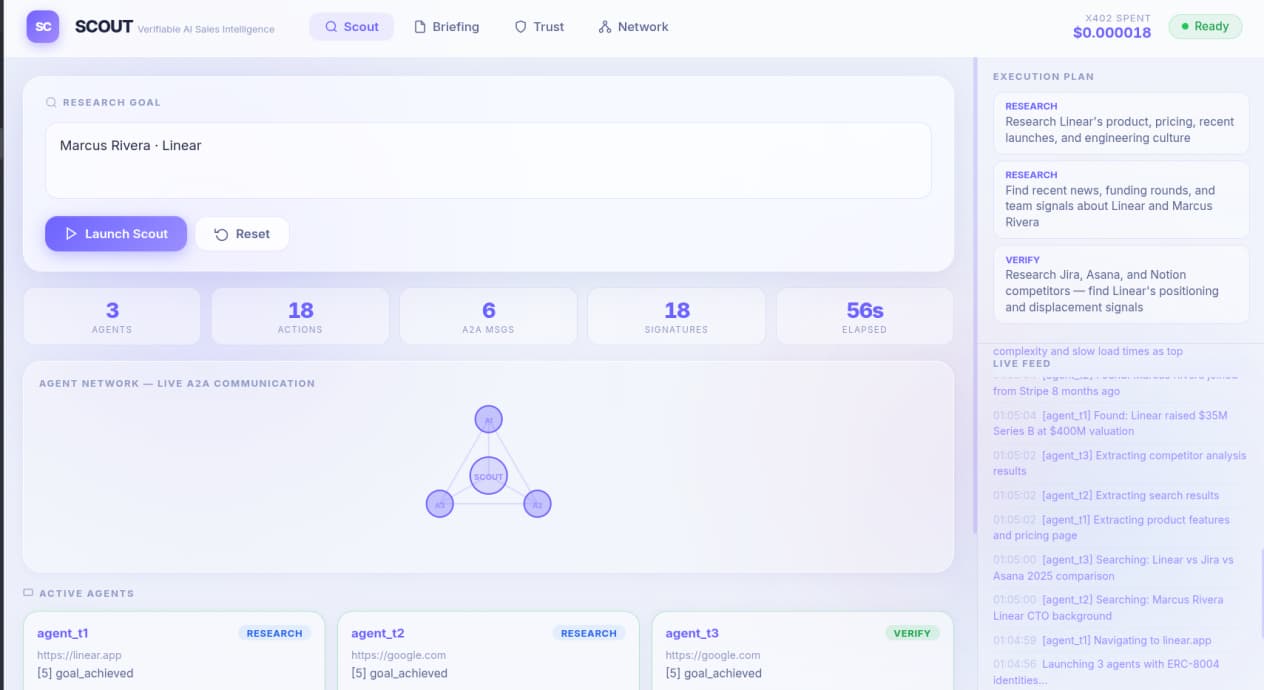The height and width of the screenshot is (690, 1264).
Task: Click the google.com URL on agent_t2
Action: 398,655
